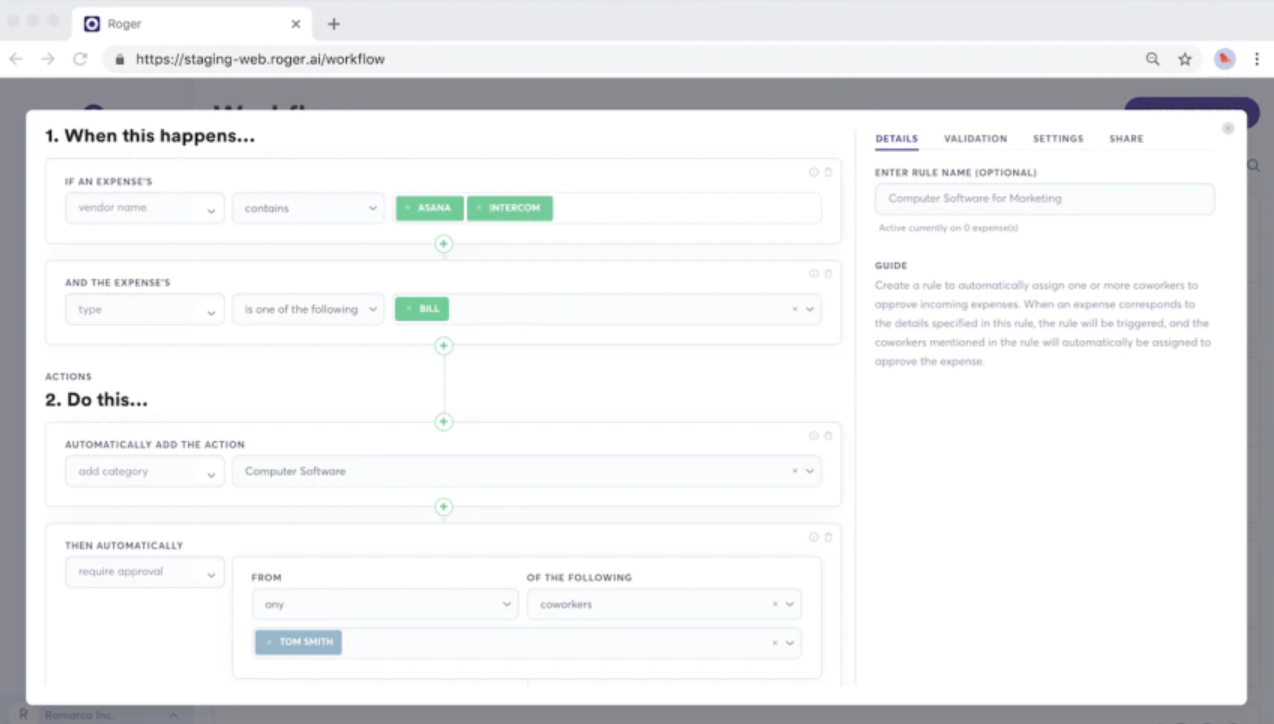Switch to the Share tab

tap(1126, 139)
